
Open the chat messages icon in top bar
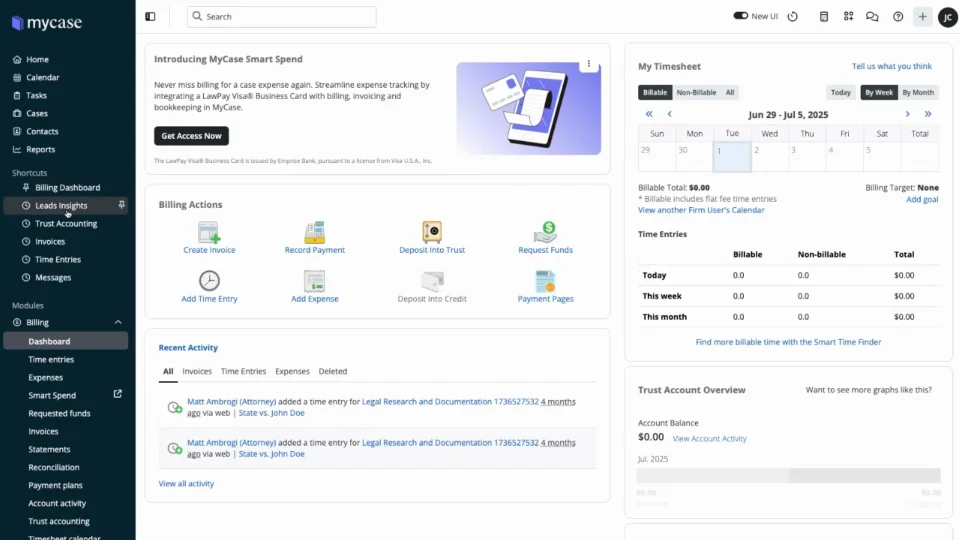872,17
